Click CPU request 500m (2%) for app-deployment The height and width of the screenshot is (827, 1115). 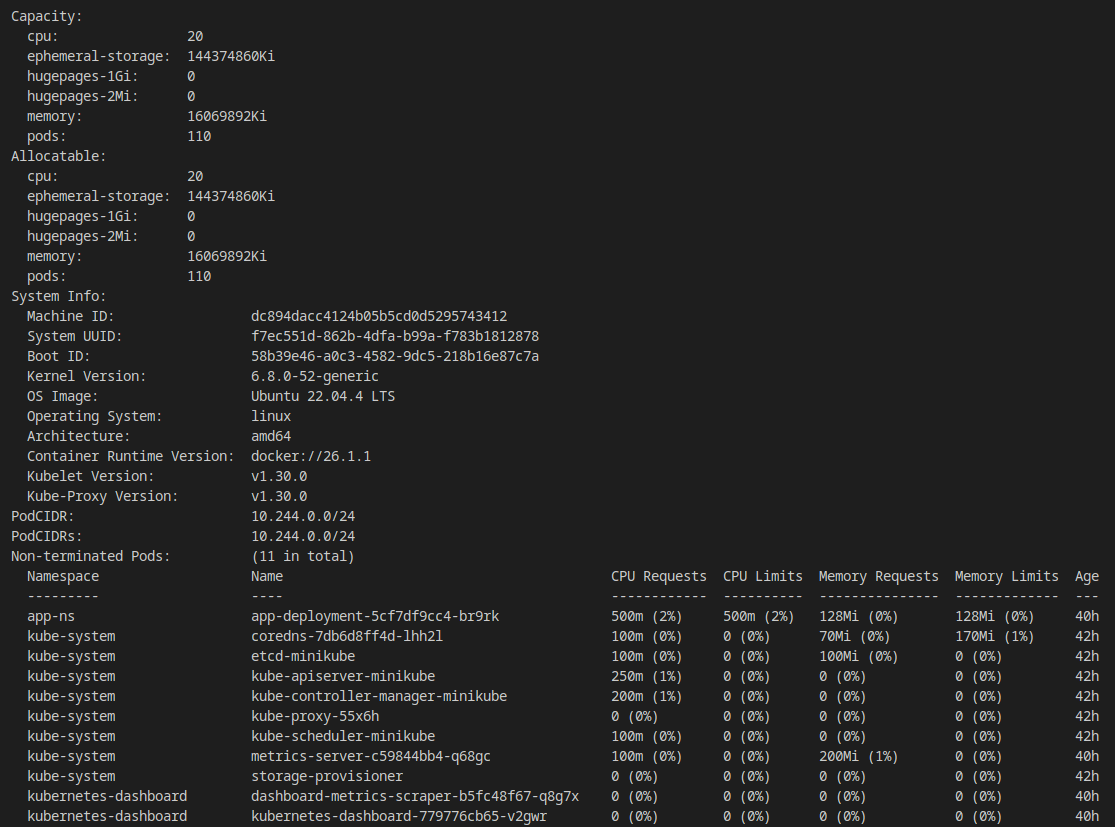646,616
